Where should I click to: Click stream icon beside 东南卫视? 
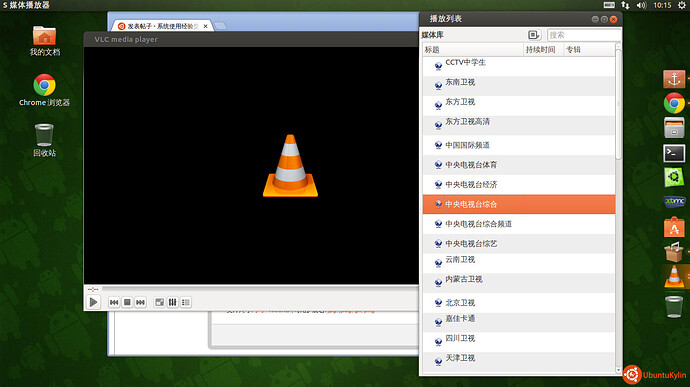click(438, 85)
